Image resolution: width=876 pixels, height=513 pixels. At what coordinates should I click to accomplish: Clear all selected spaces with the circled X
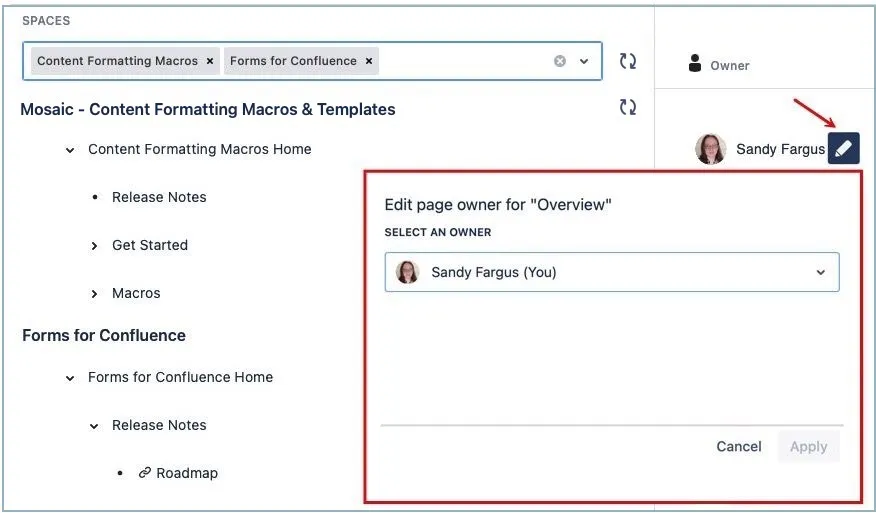tap(560, 61)
